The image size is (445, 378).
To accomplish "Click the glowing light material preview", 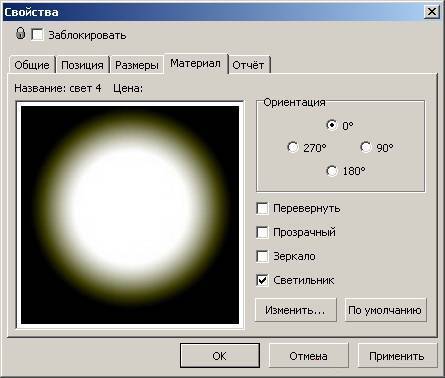I will pos(130,215).
